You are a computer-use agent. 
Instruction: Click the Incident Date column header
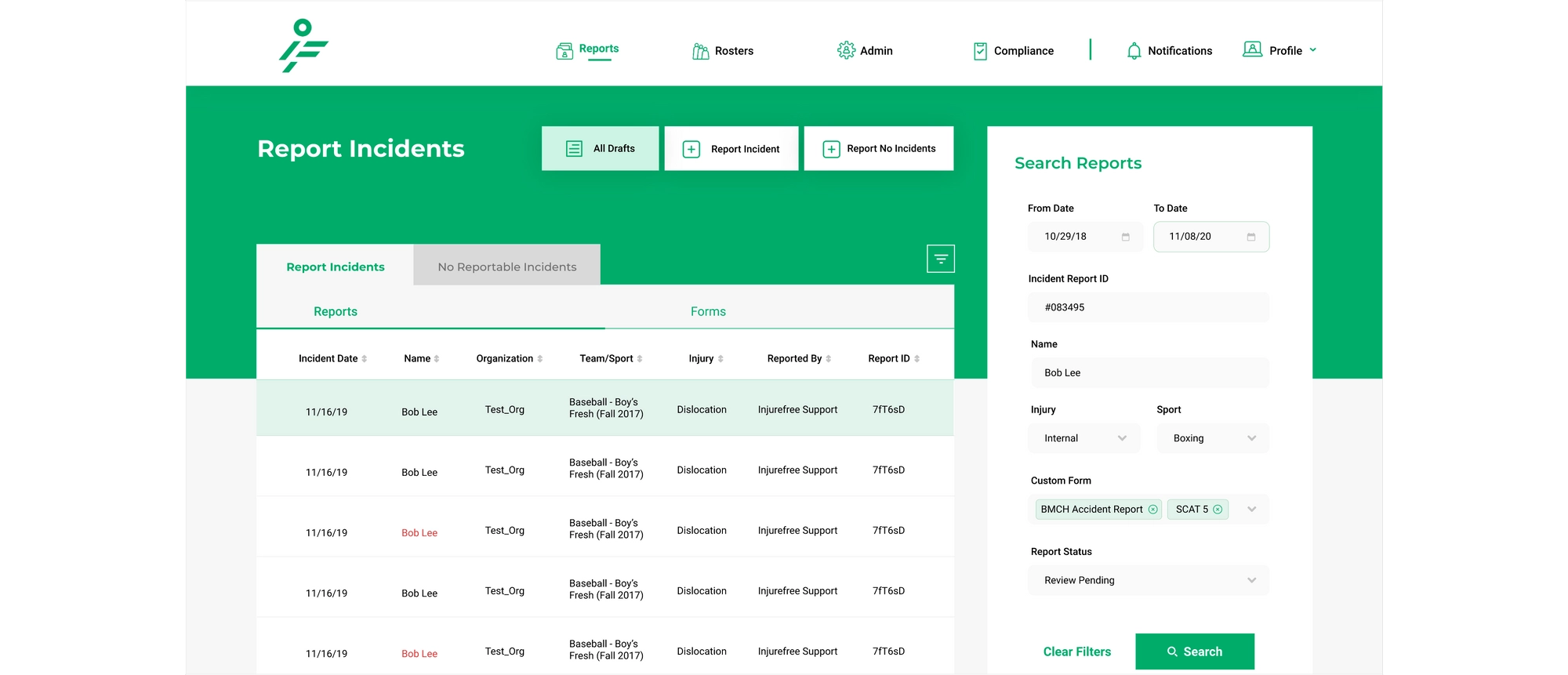pos(328,359)
